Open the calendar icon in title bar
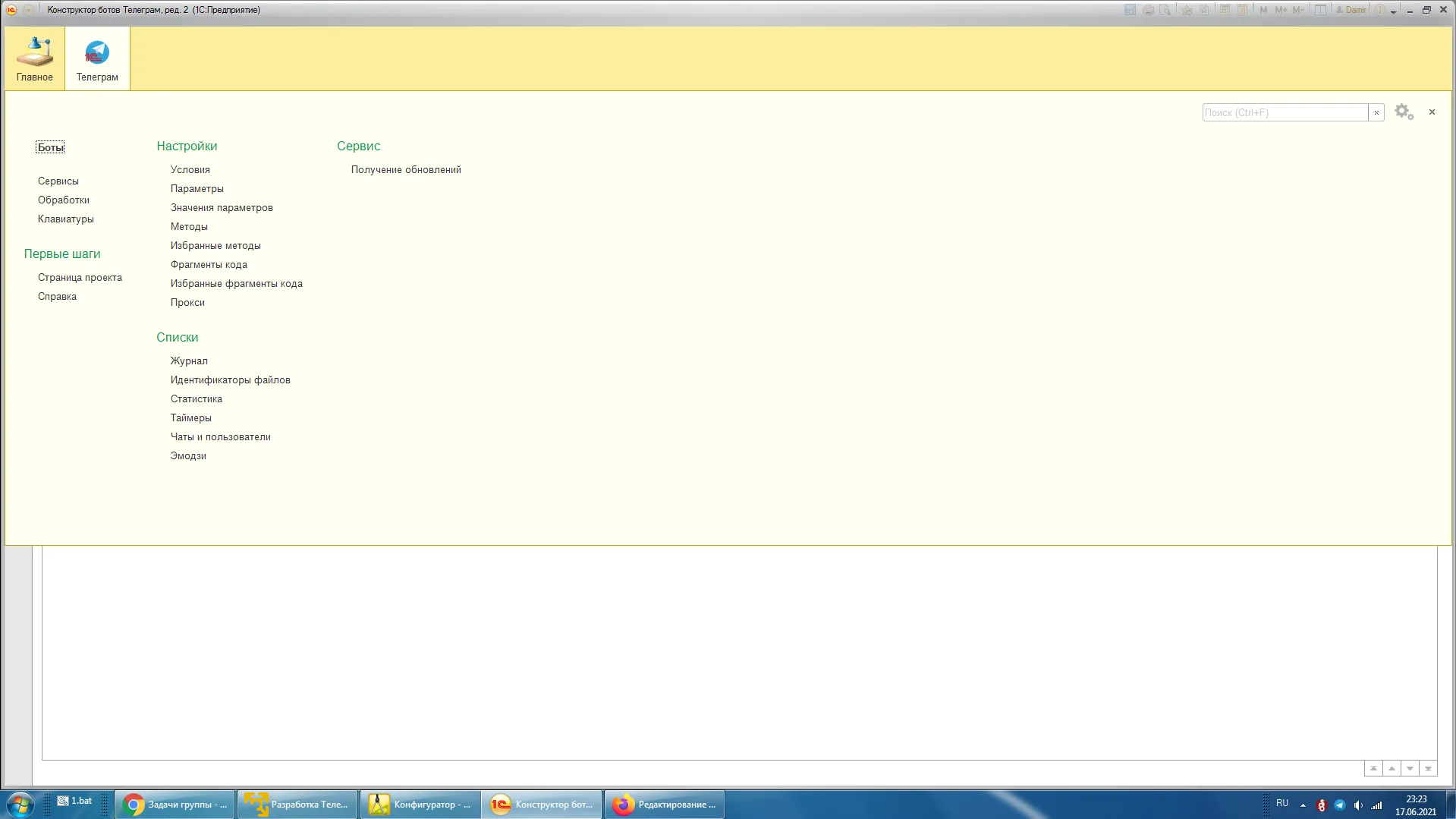 [1242, 10]
